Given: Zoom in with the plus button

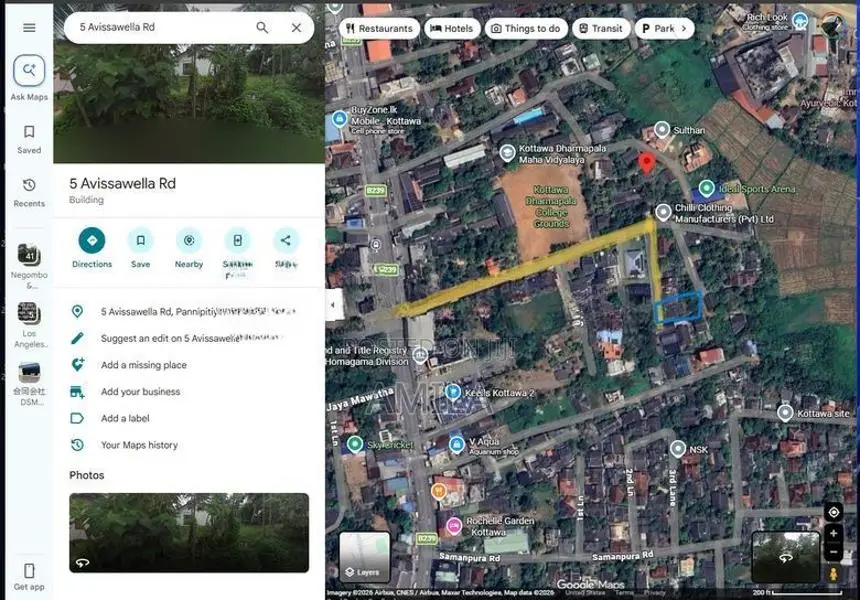Looking at the screenshot, I should [834, 533].
